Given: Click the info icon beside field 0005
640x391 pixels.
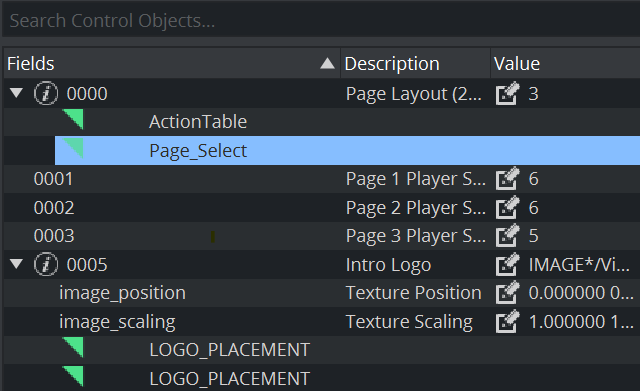Looking at the screenshot, I should (x=46, y=264).
